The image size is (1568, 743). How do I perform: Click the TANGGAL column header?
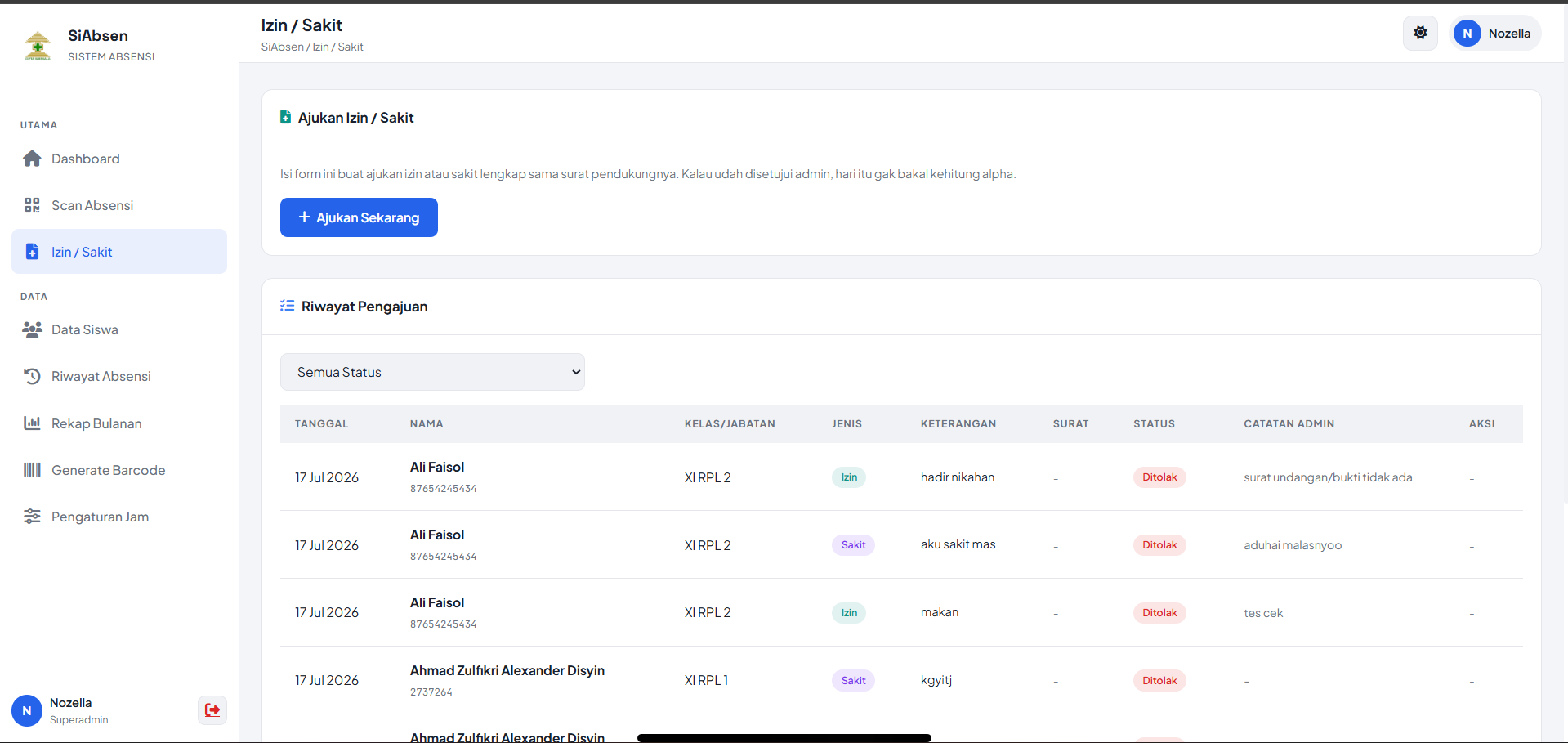[321, 424]
